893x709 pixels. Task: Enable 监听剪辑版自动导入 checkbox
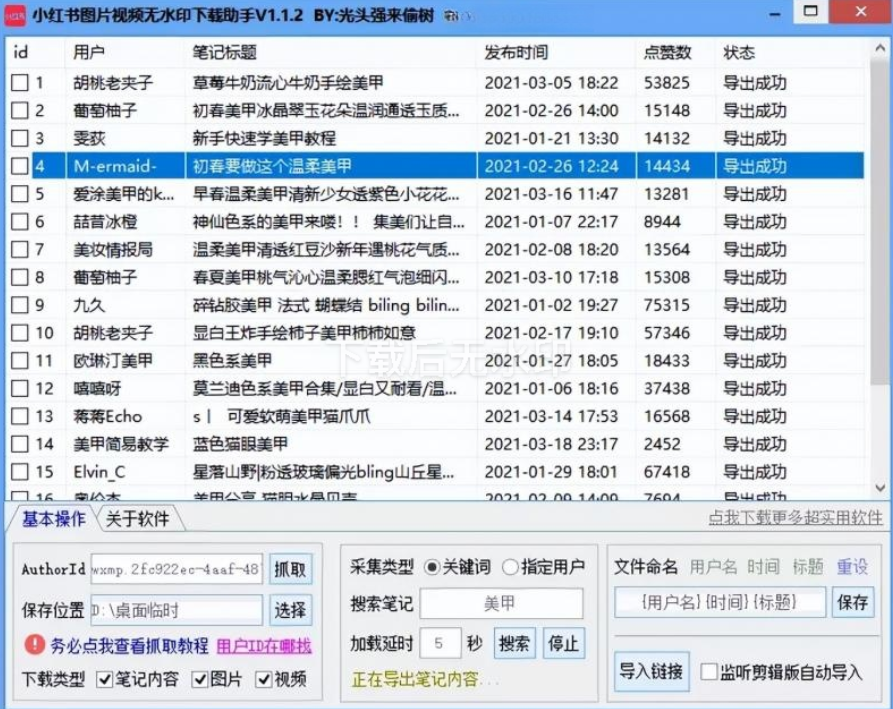(708, 672)
